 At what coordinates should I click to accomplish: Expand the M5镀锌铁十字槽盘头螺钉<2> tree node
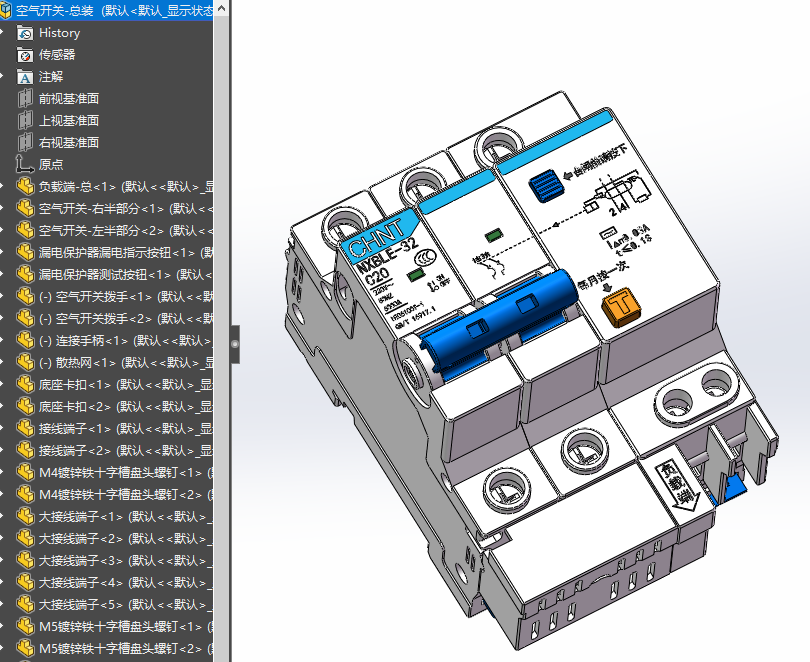click(2, 648)
